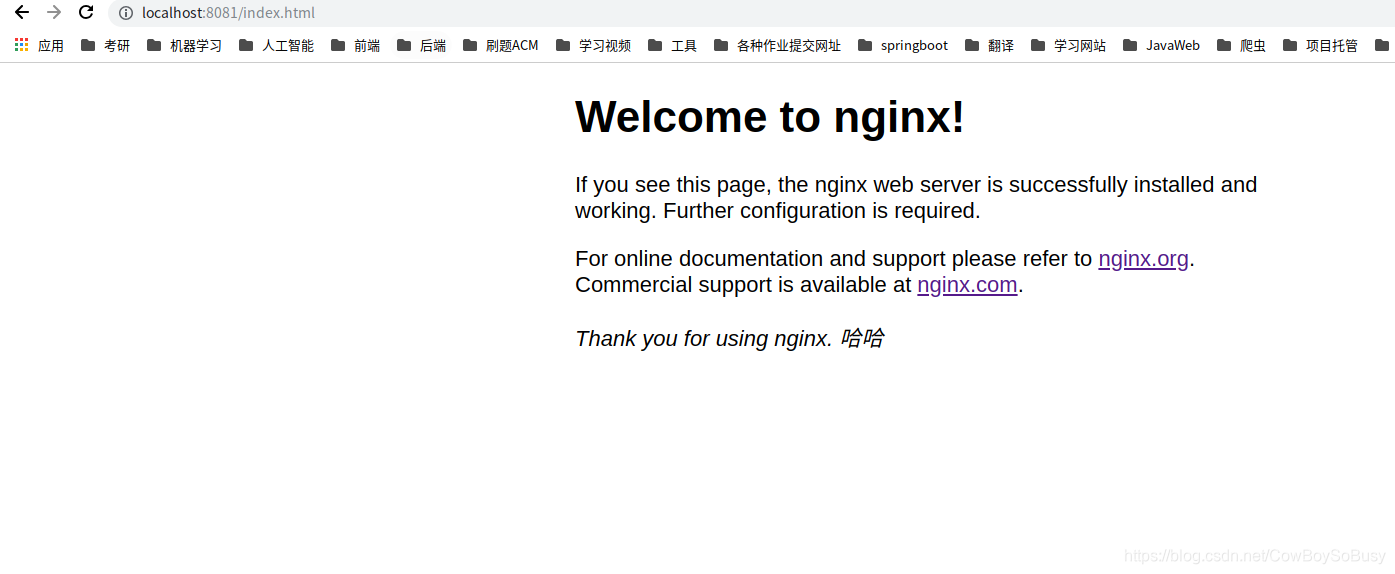The height and width of the screenshot is (574, 1395).
Task: Open the JavaWeb bookmark folder
Action: click(x=1161, y=45)
